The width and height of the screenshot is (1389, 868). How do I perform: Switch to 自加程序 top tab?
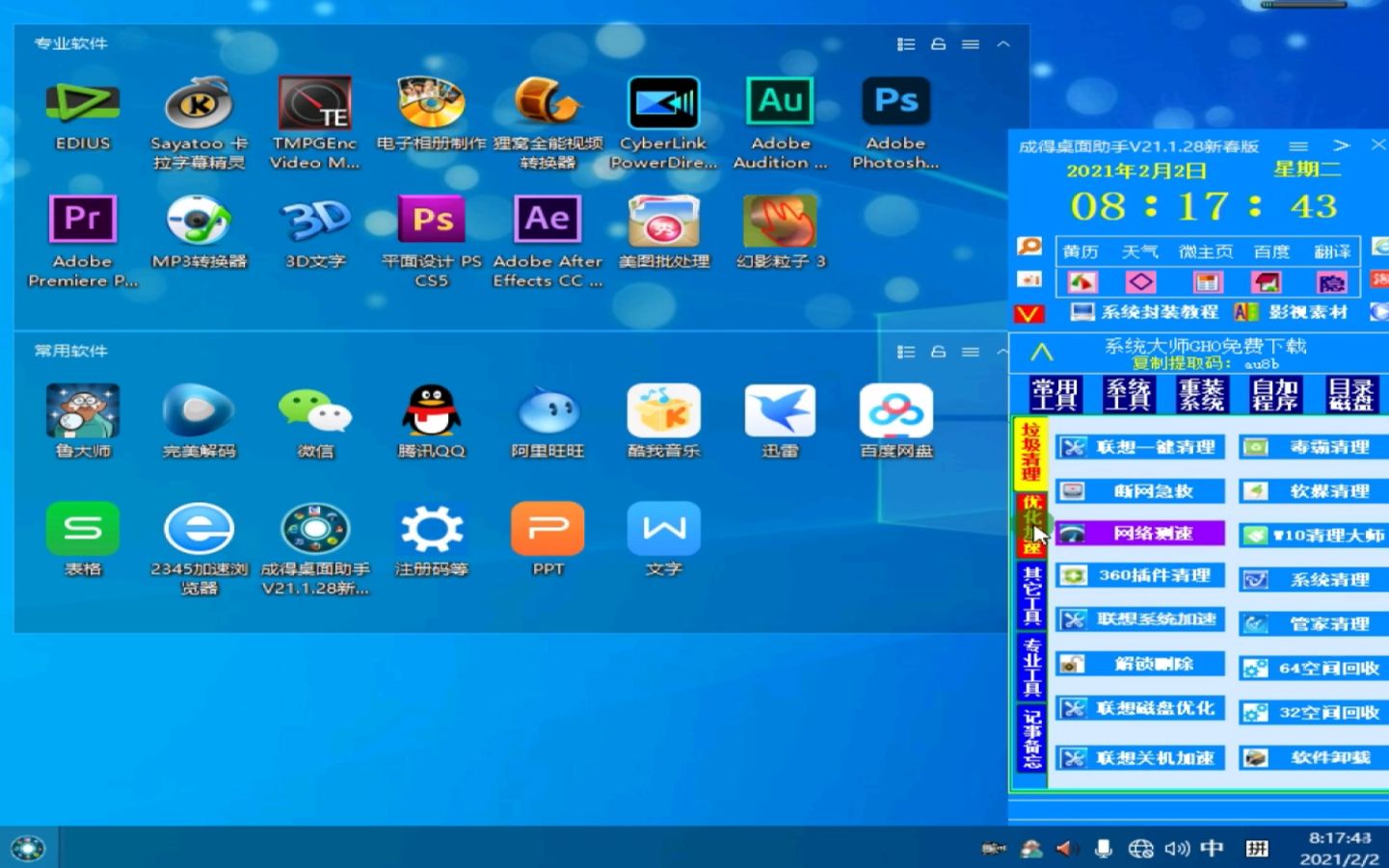[x=1275, y=394]
